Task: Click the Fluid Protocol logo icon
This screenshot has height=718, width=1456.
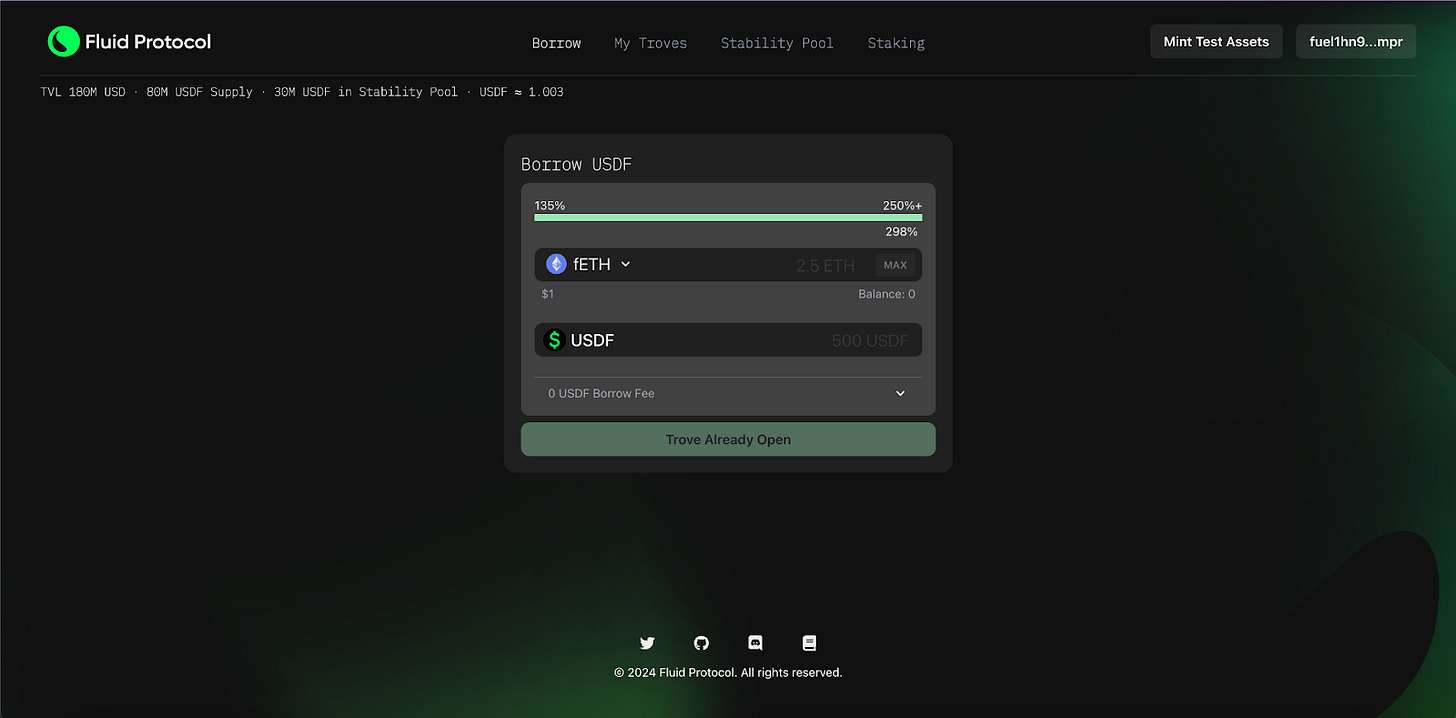Action: [63, 41]
